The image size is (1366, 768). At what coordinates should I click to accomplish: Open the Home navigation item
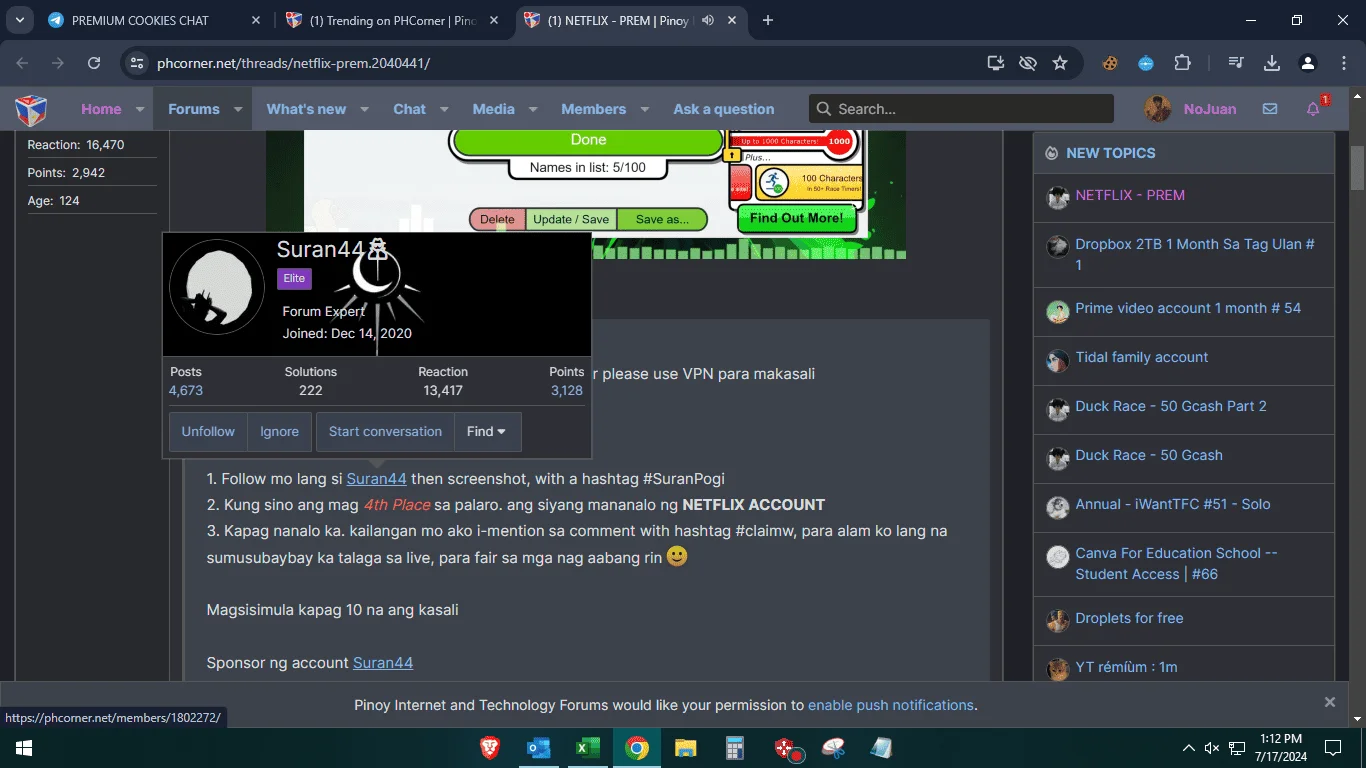pyautogui.click(x=101, y=109)
